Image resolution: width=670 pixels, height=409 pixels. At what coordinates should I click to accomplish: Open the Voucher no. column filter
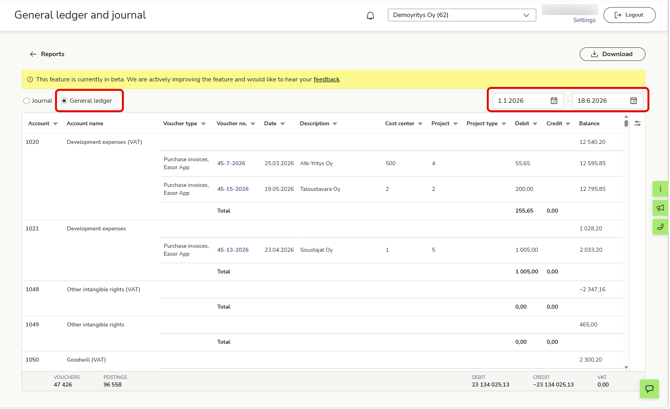point(253,124)
